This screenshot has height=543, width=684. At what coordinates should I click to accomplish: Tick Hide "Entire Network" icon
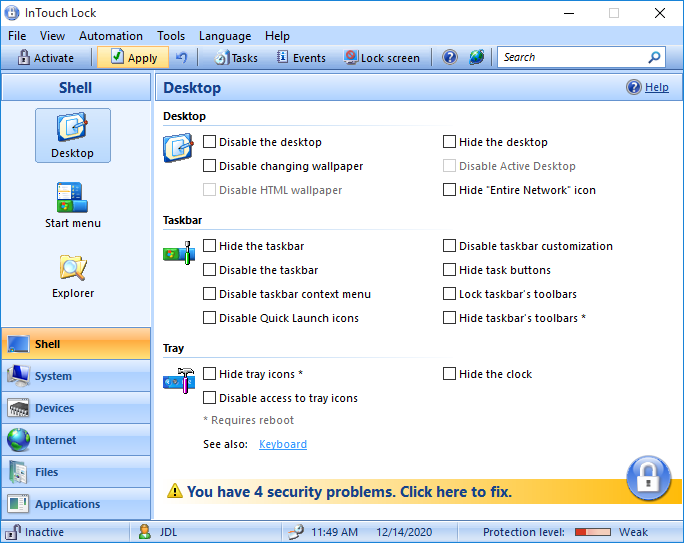(x=449, y=190)
